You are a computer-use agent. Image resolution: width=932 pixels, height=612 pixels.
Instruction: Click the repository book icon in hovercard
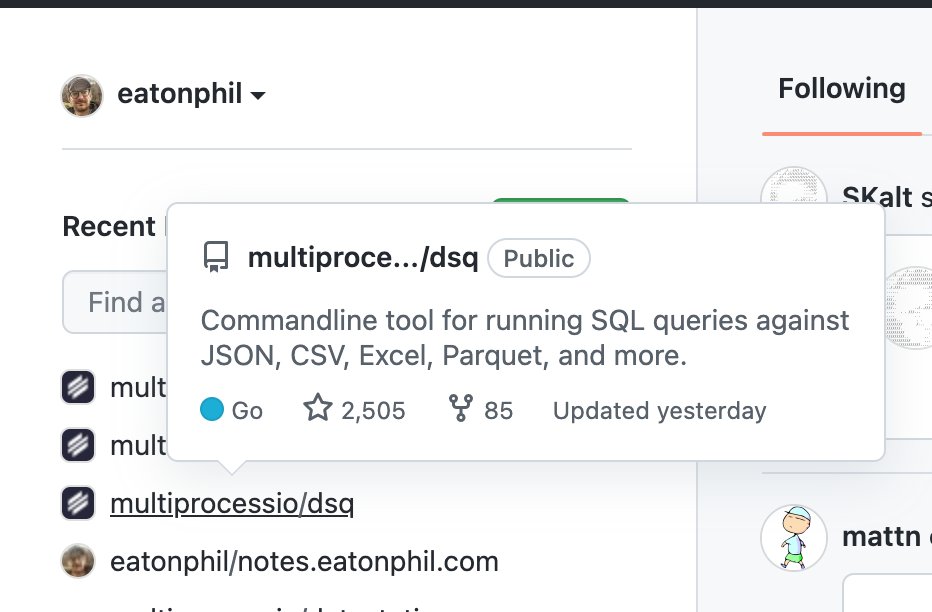click(216, 257)
